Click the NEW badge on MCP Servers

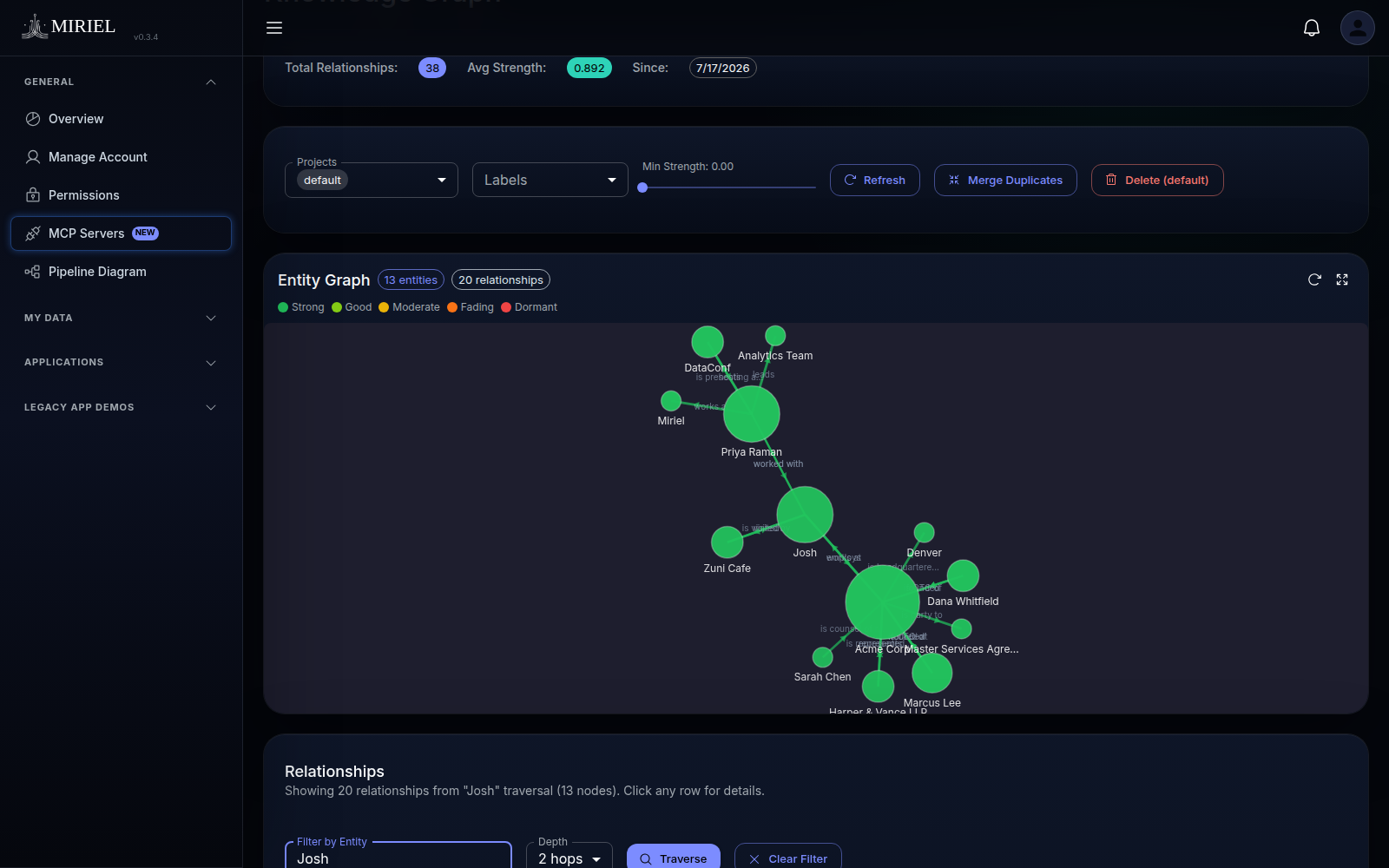tap(145, 233)
